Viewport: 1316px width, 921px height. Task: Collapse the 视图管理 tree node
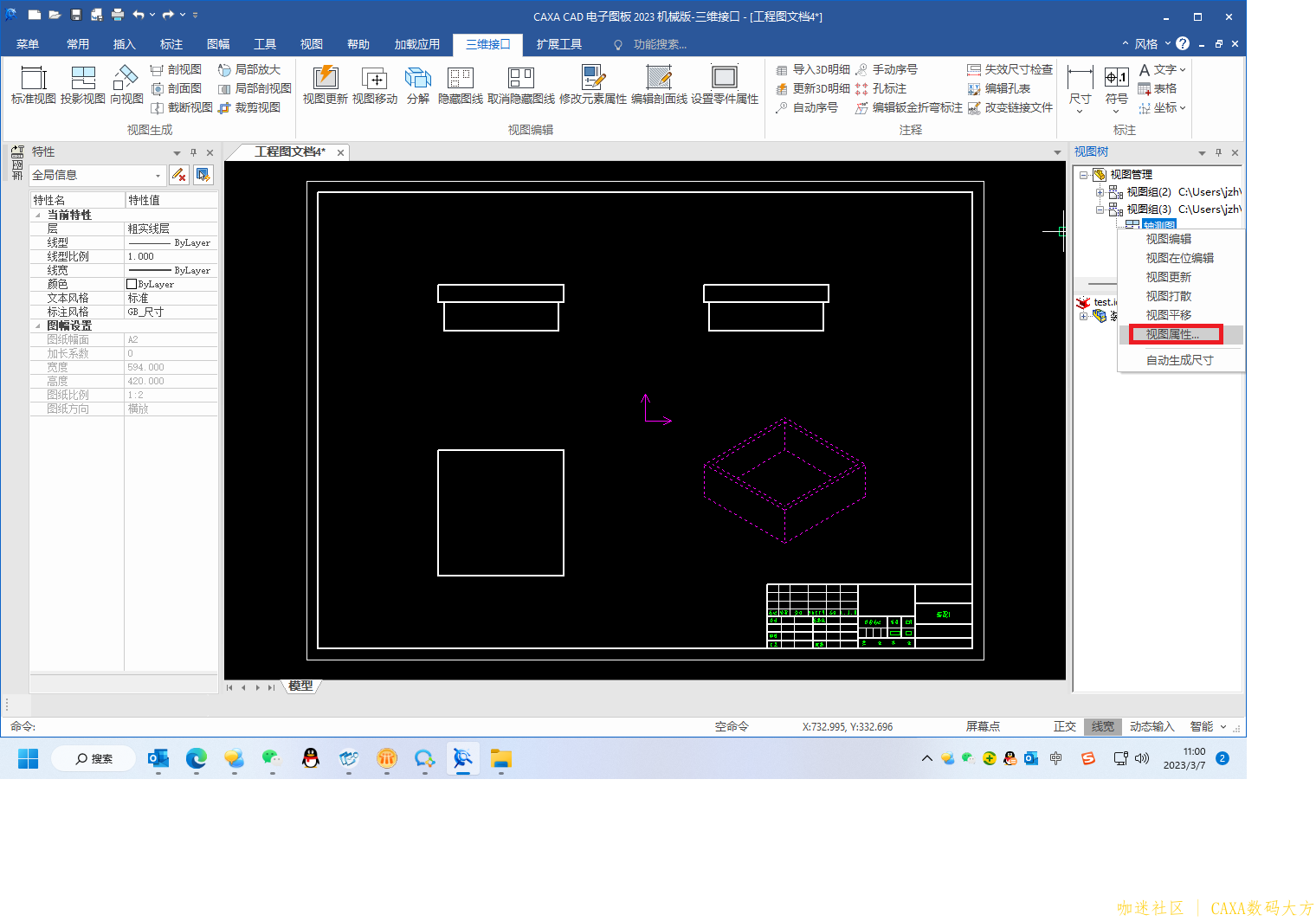pos(1083,175)
